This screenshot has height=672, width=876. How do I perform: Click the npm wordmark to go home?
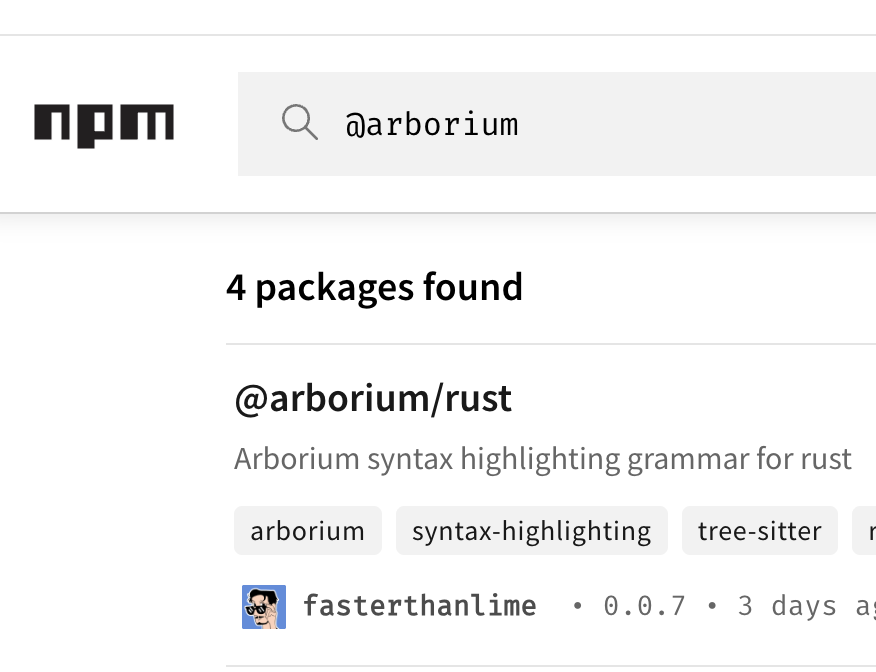[x=103, y=124]
